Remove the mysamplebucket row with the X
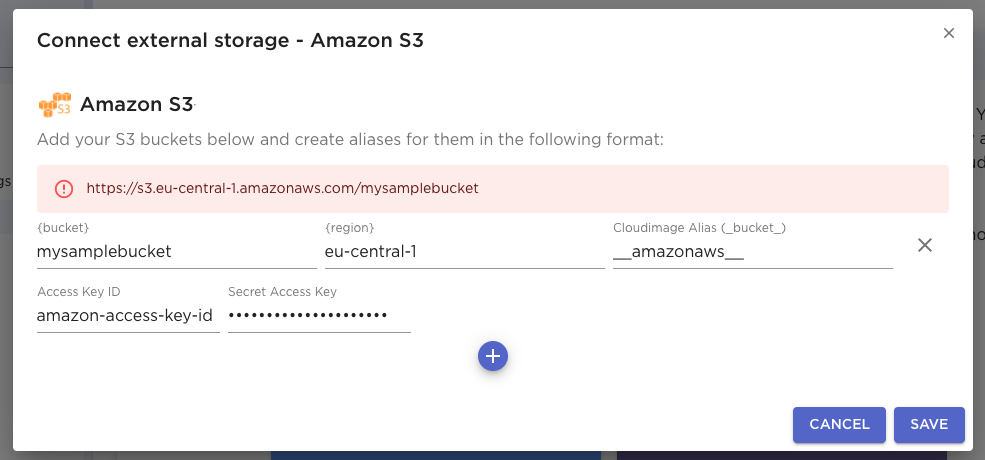Screen dimensions: 985x460 click(925, 245)
